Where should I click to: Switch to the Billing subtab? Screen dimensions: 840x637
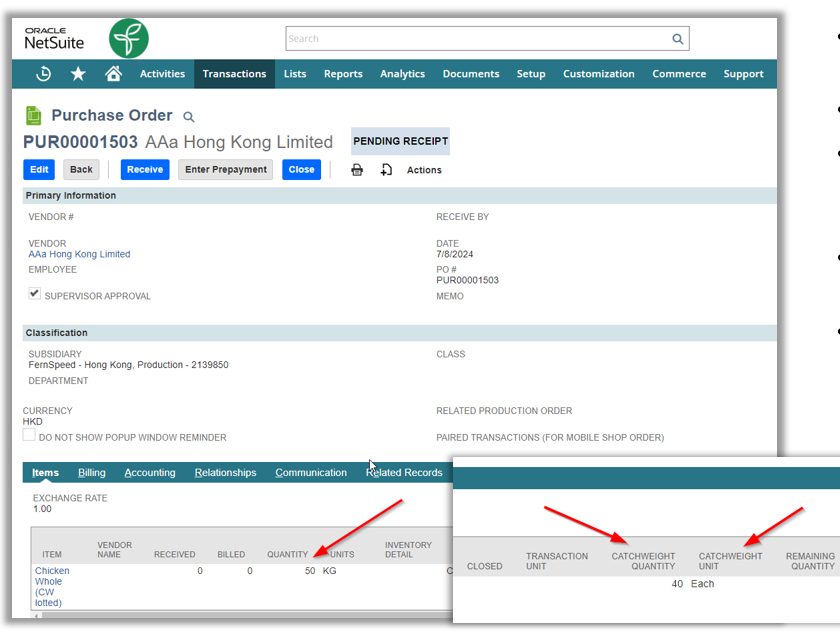pyautogui.click(x=92, y=473)
